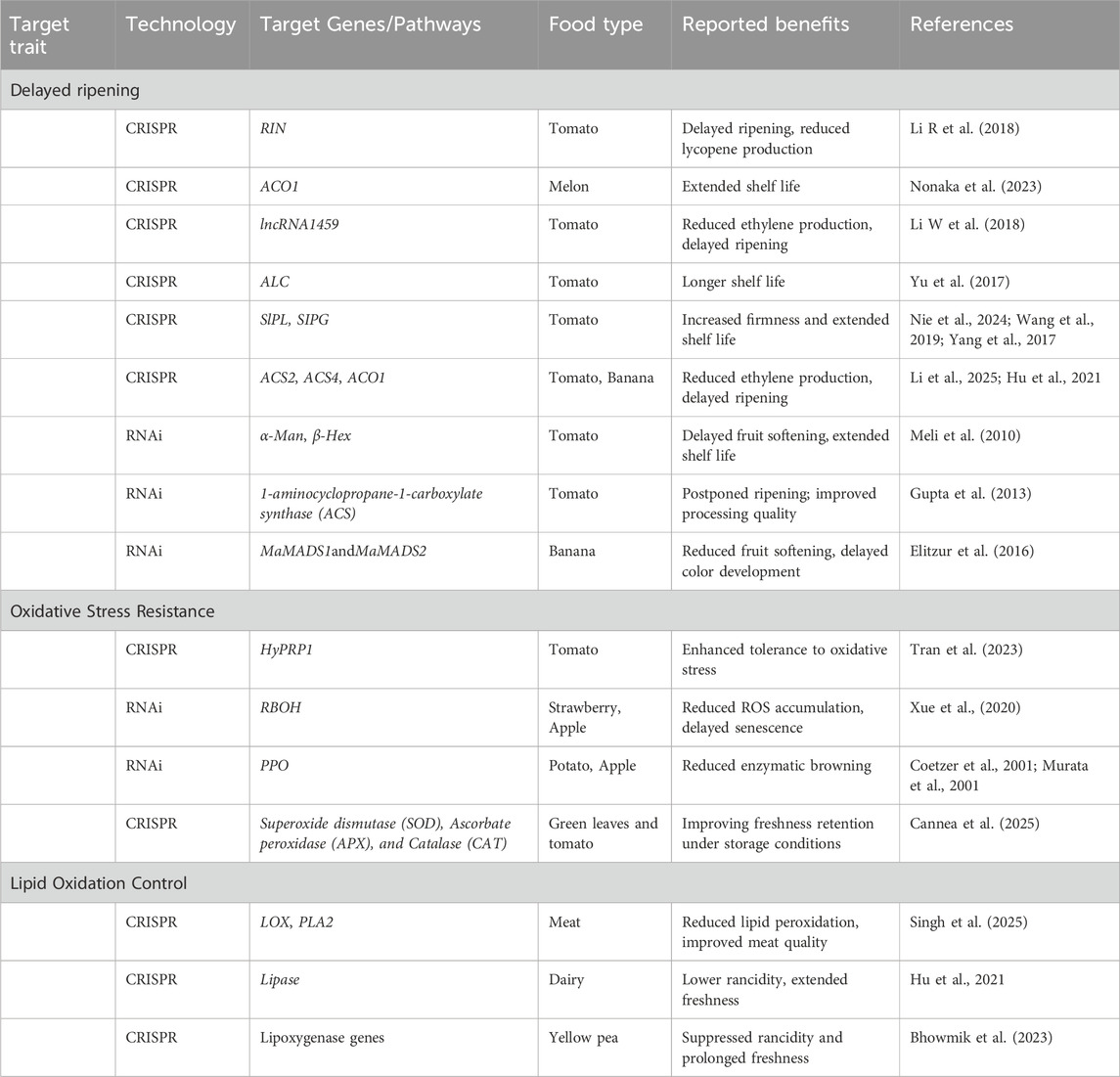The image size is (1120, 1077).
Task: Select the Elitzur et al. (2016) citation
Action: click(972, 551)
